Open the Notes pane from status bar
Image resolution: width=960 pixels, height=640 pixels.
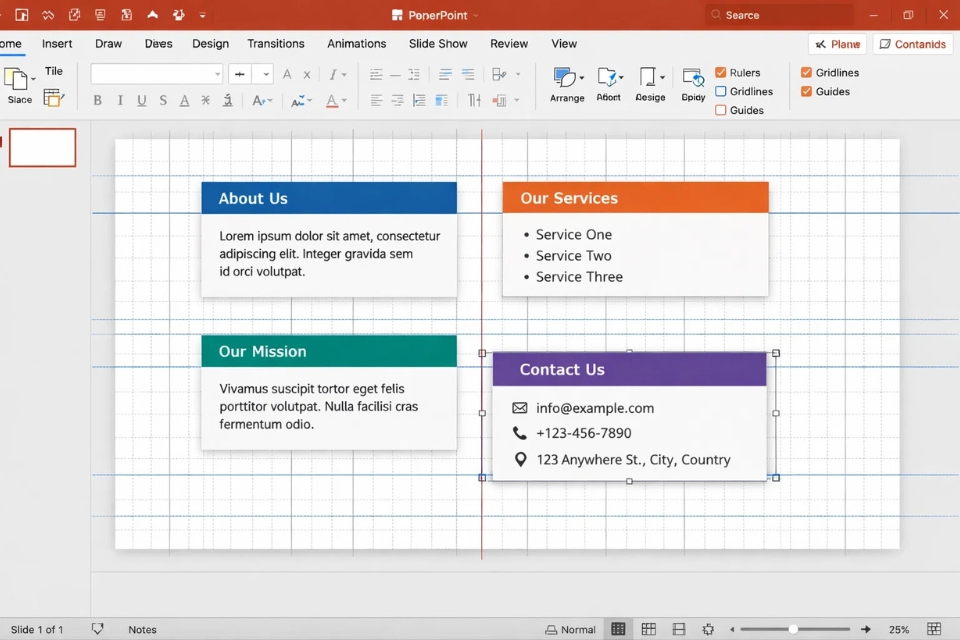[142, 629]
